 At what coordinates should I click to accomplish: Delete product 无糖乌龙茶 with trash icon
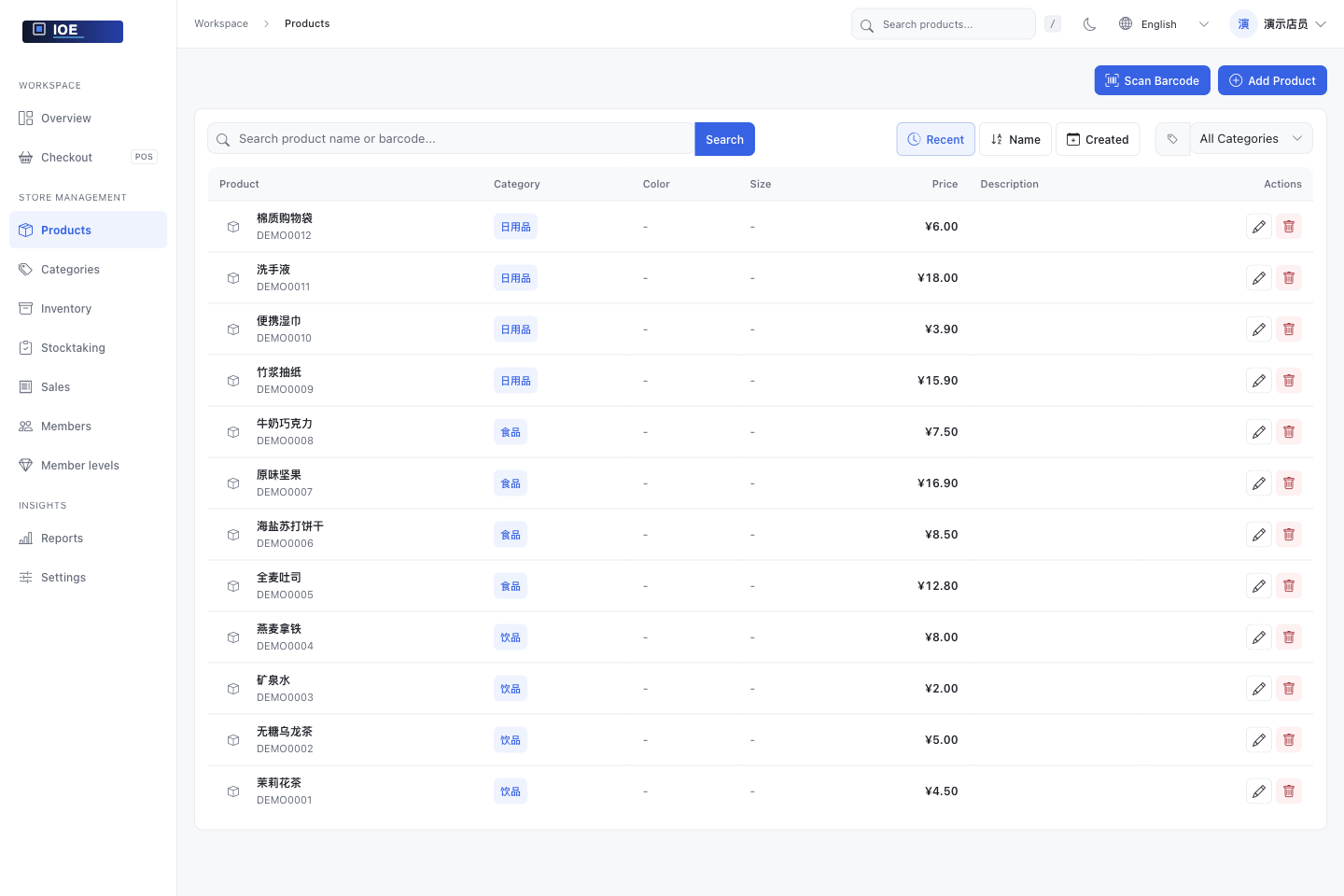point(1289,740)
